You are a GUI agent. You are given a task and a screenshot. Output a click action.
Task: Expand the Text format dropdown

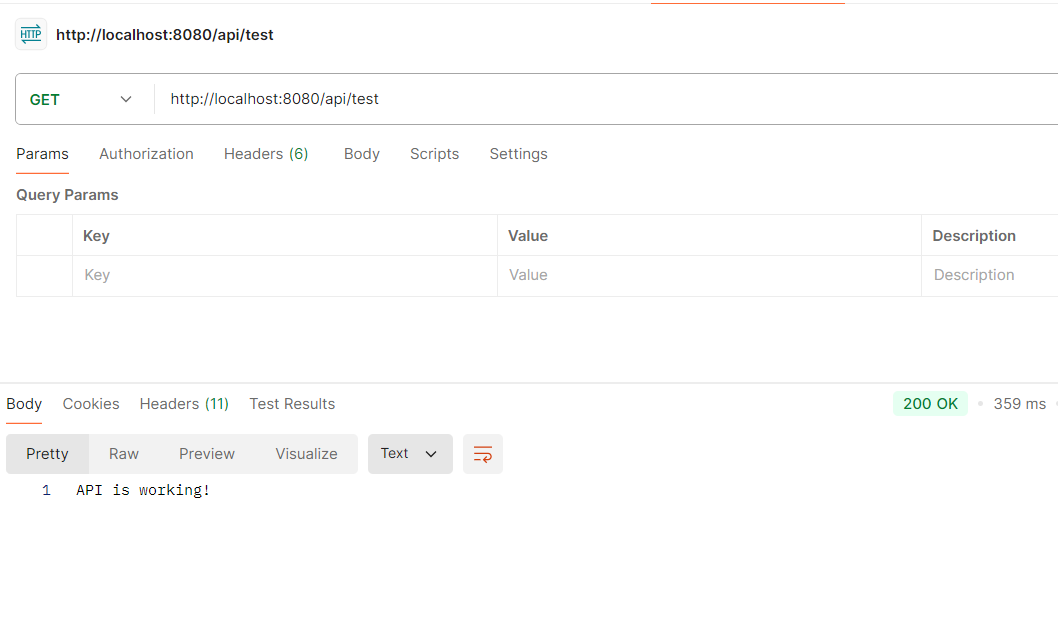410,454
